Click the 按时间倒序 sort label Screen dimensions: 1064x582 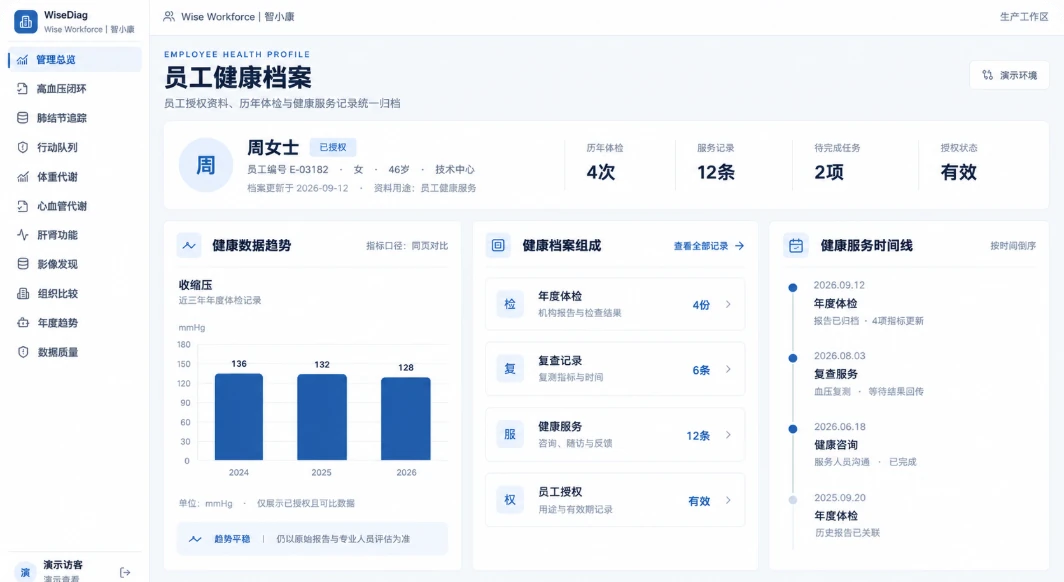(x=1012, y=246)
